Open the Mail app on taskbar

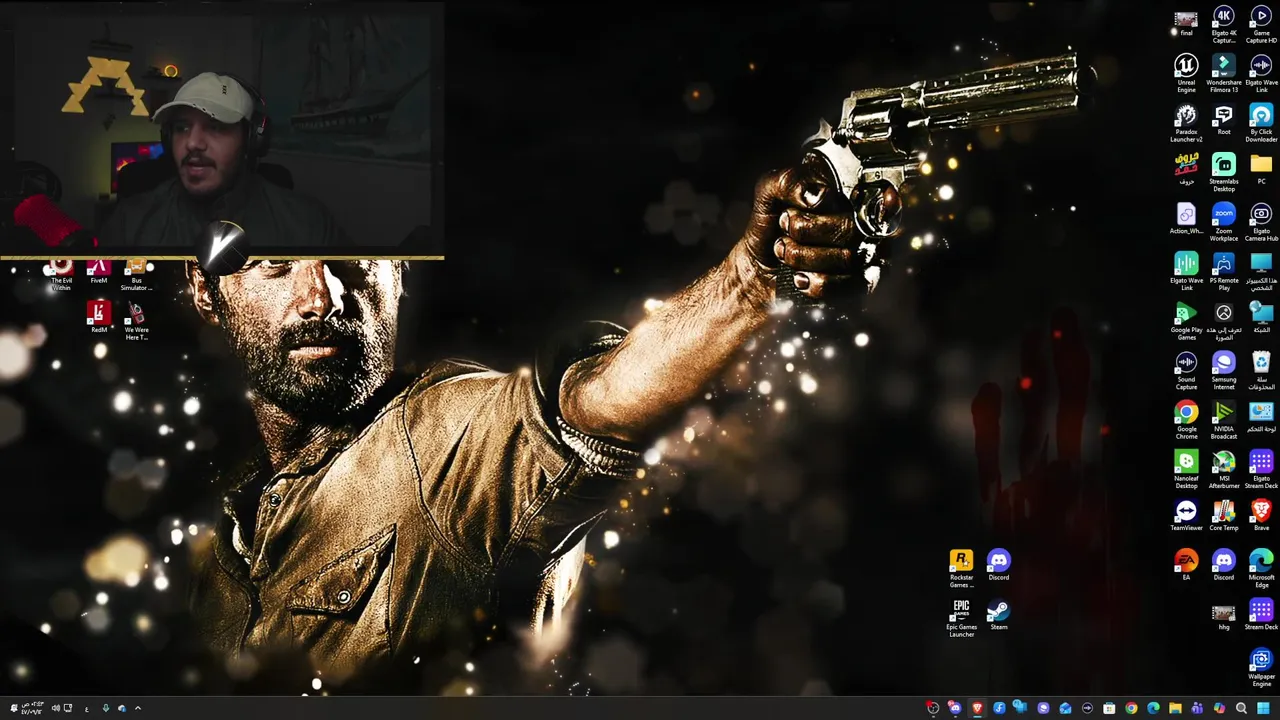tap(1065, 708)
